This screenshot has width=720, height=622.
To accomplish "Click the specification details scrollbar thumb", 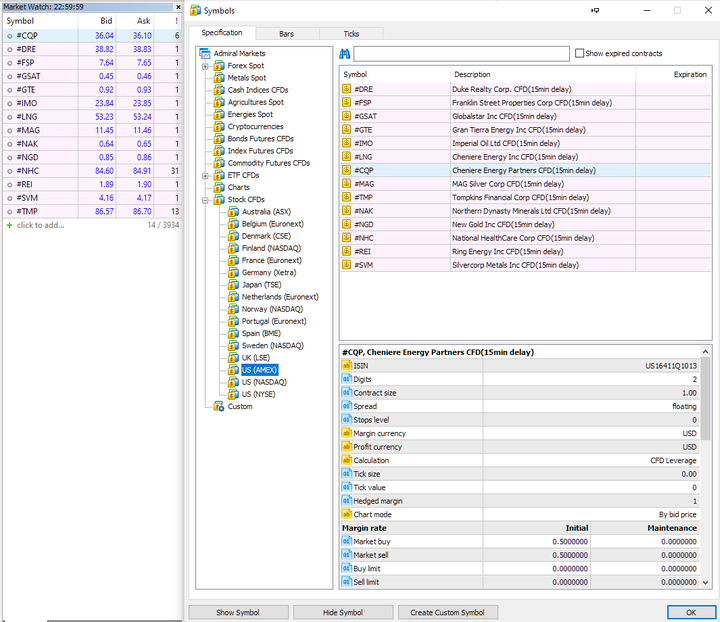I will click(x=705, y=399).
